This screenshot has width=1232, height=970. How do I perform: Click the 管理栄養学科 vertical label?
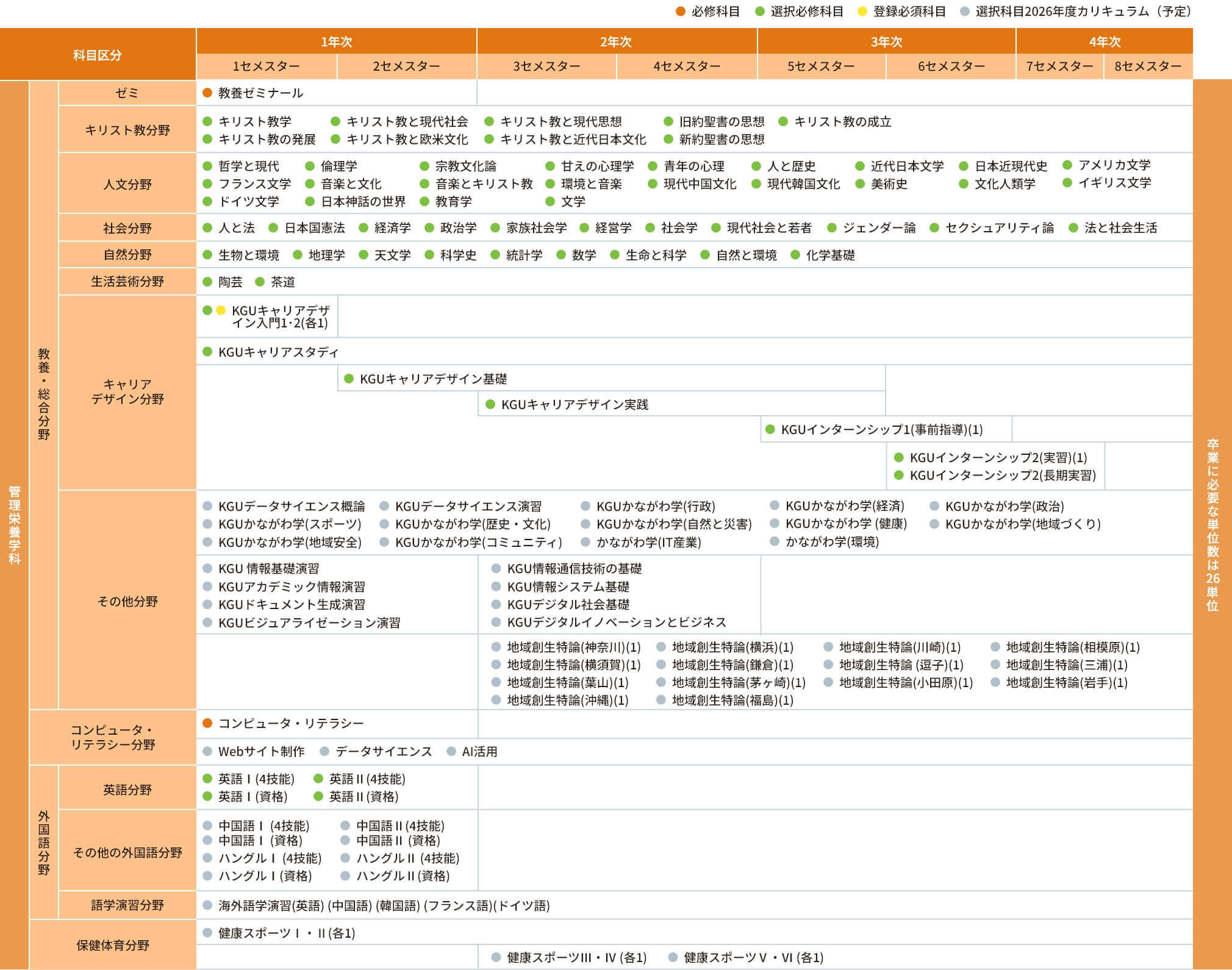tap(14, 524)
